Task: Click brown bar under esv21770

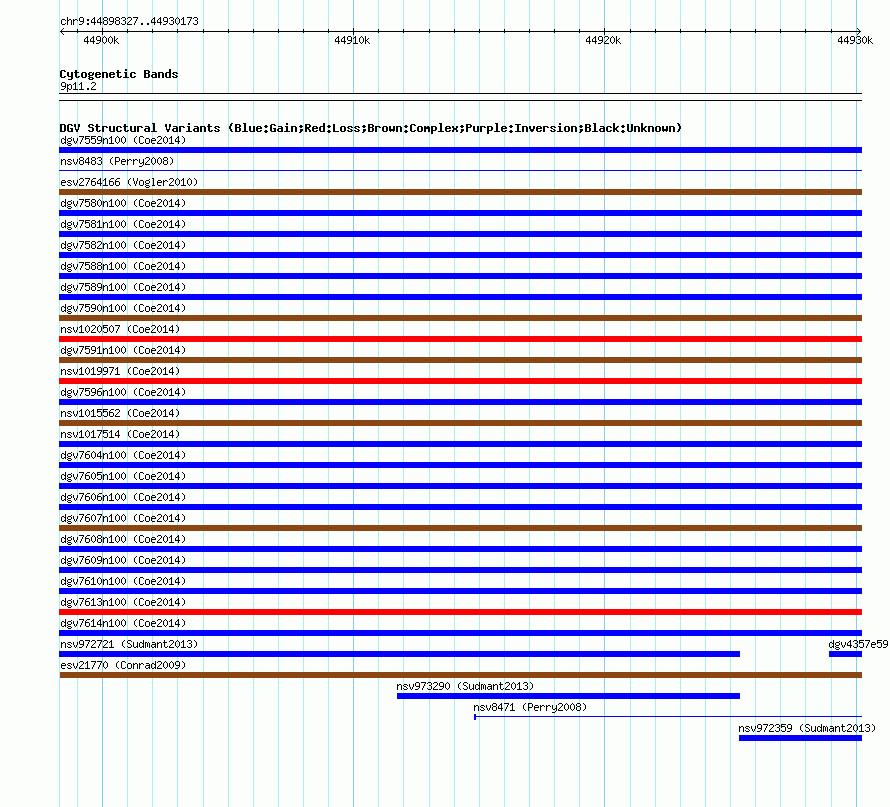Action: (460, 675)
